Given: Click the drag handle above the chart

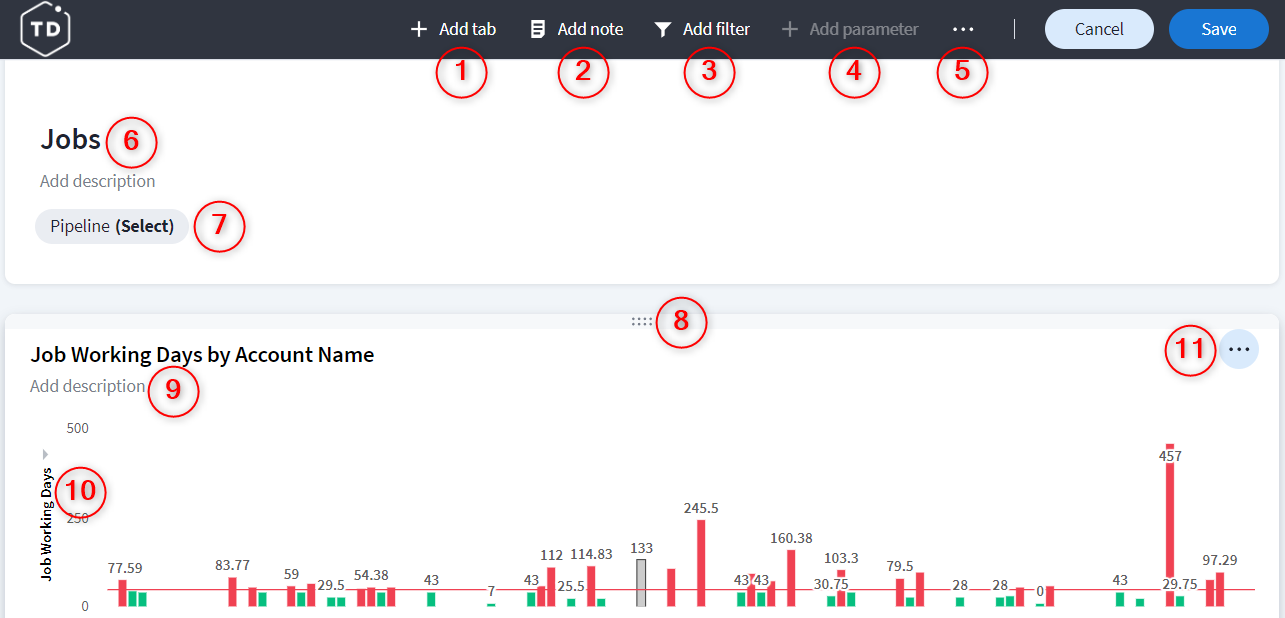Looking at the screenshot, I should coord(641,322).
